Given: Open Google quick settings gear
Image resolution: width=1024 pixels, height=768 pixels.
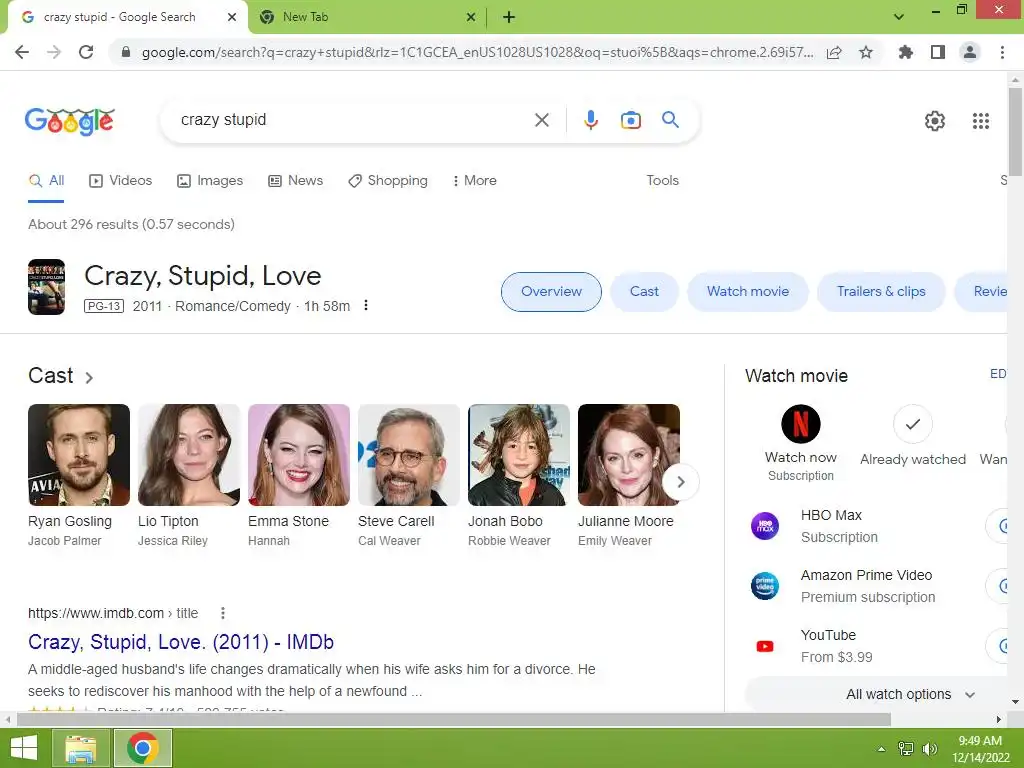Looking at the screenshot, I should (x=935, y=121).
